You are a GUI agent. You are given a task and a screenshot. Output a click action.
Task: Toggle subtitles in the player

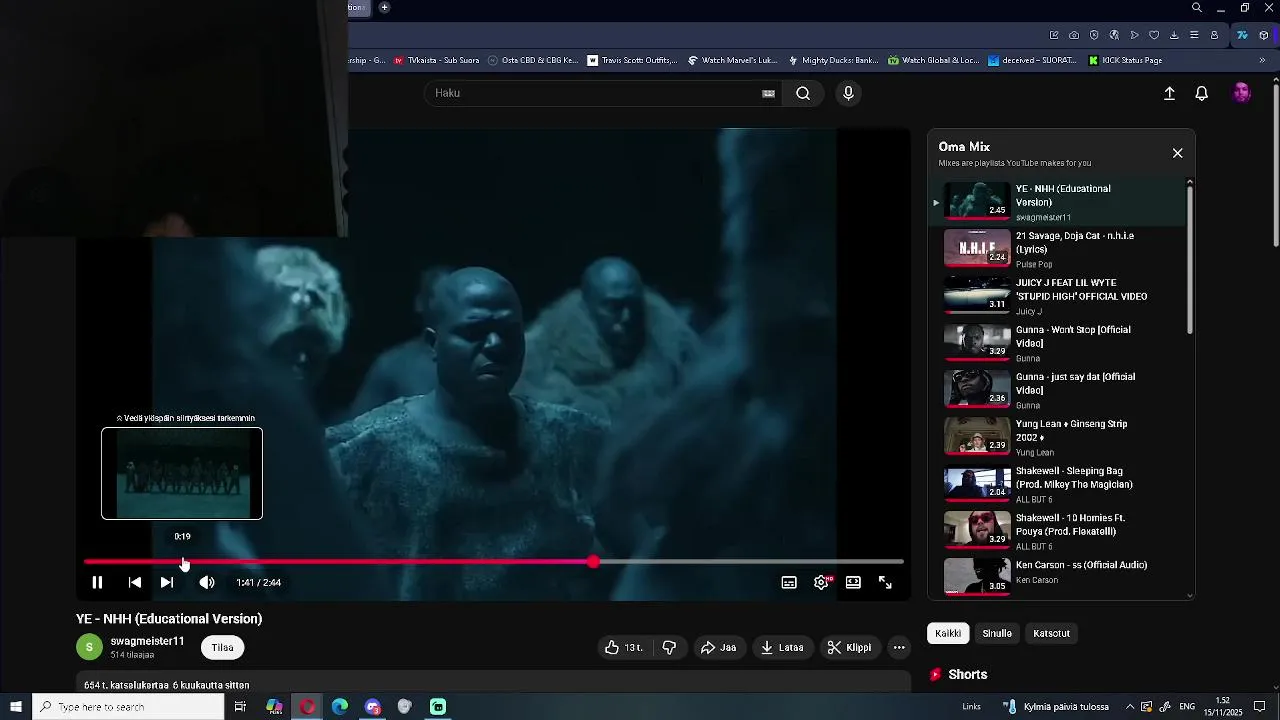789,582
